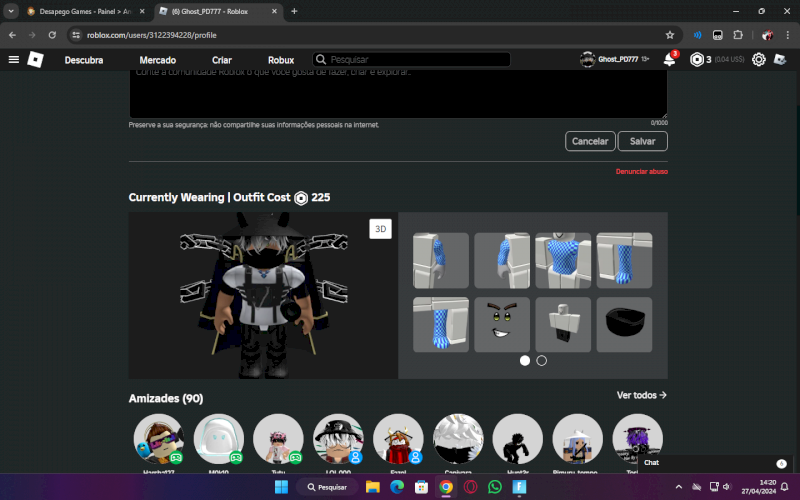Screen dimensions: 800x500
Task: Open the Ver todos friends link
Action: pyautogui.click(x=641, y=395)
